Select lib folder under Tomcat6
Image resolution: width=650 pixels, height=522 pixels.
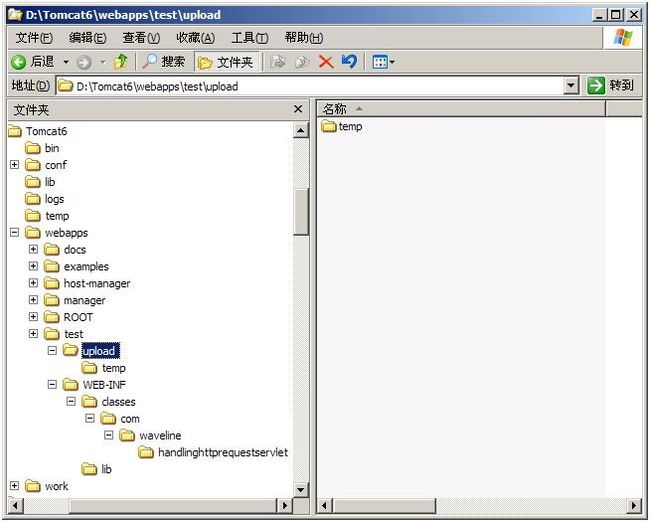tap(40, 182)
